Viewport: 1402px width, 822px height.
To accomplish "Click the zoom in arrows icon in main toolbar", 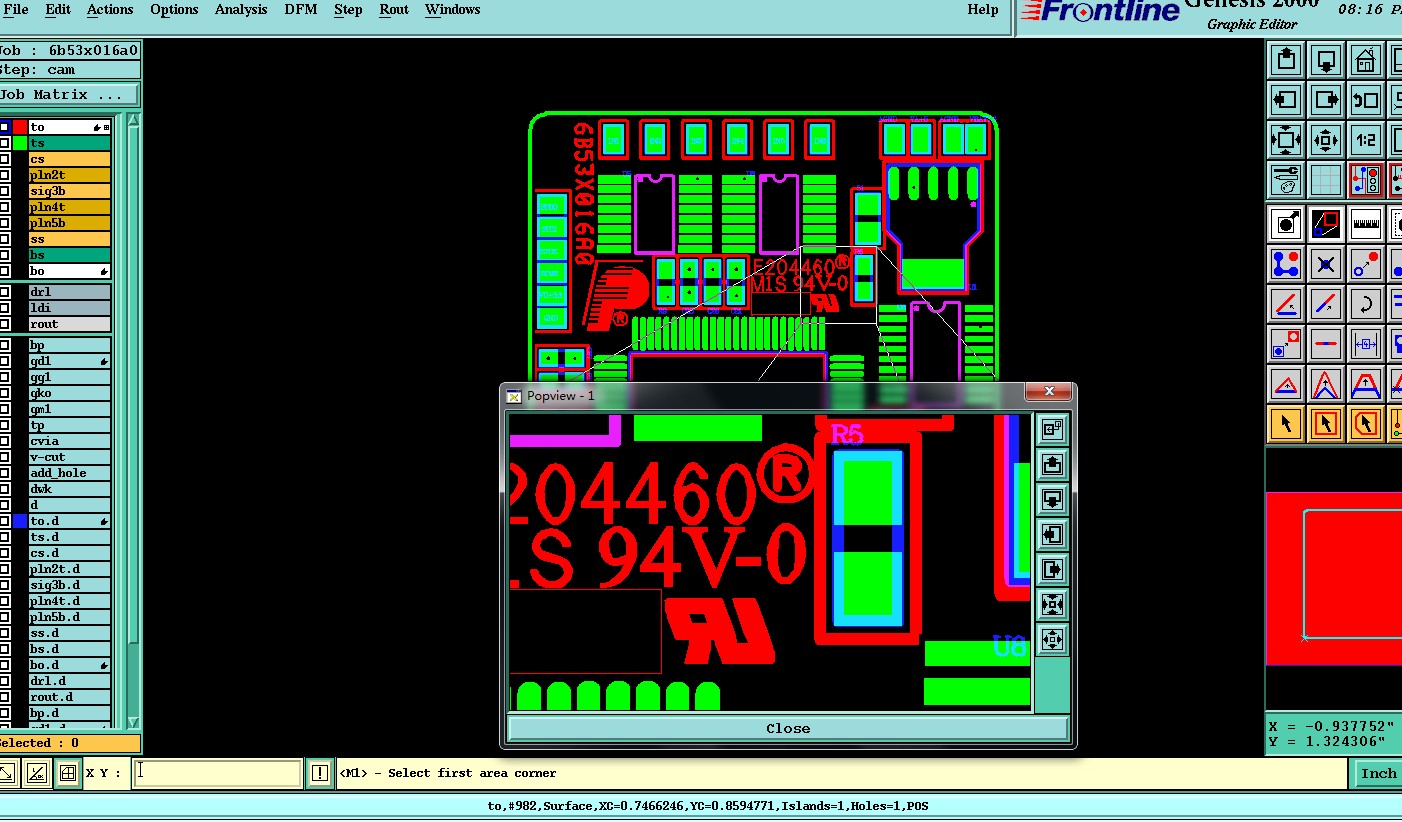I will click(x=1286, y=140).
